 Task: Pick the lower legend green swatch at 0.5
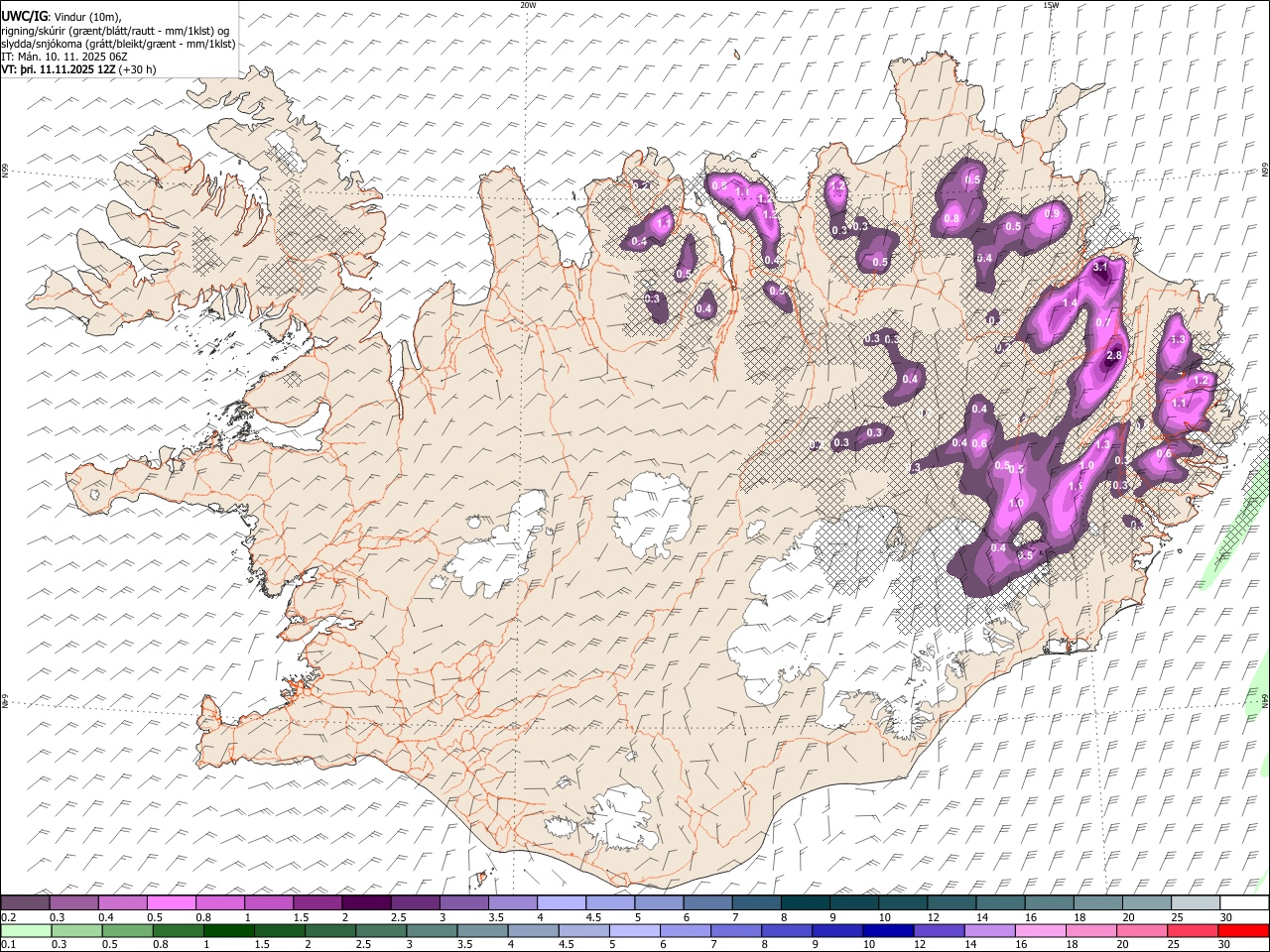point(127,930)
